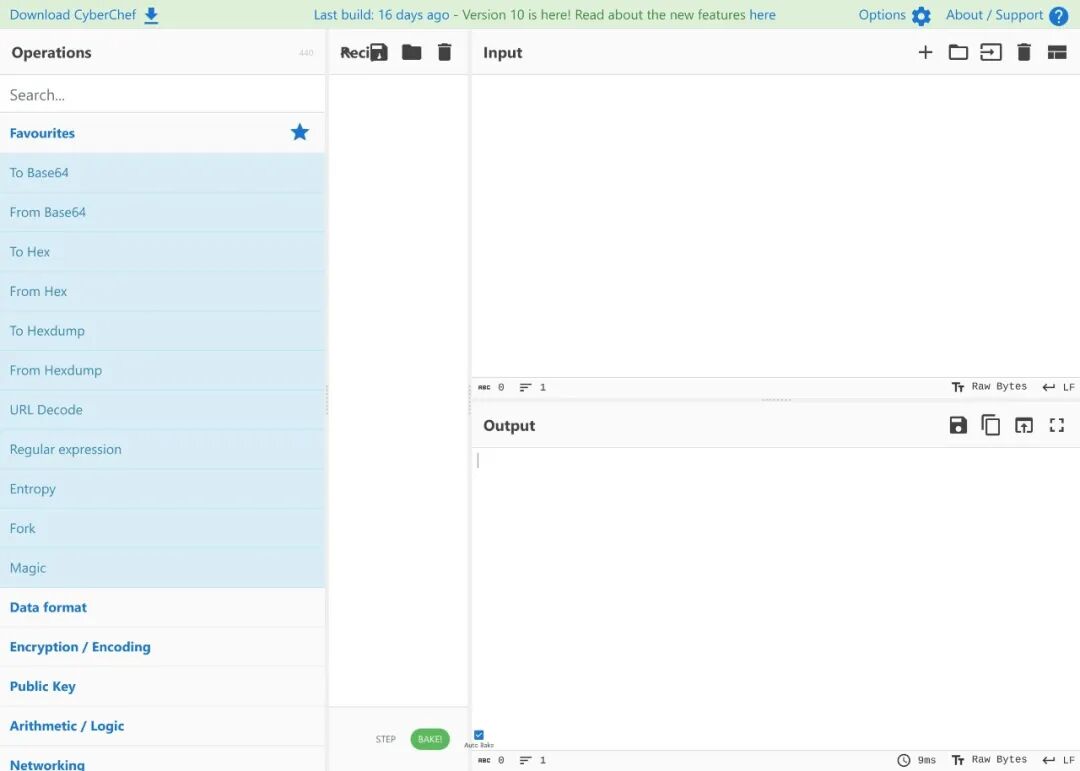Screen dimensions: 1080x771
Task: Clear the recipe with the trash icon
Action: pyautogui.click(x=444, y=52)
